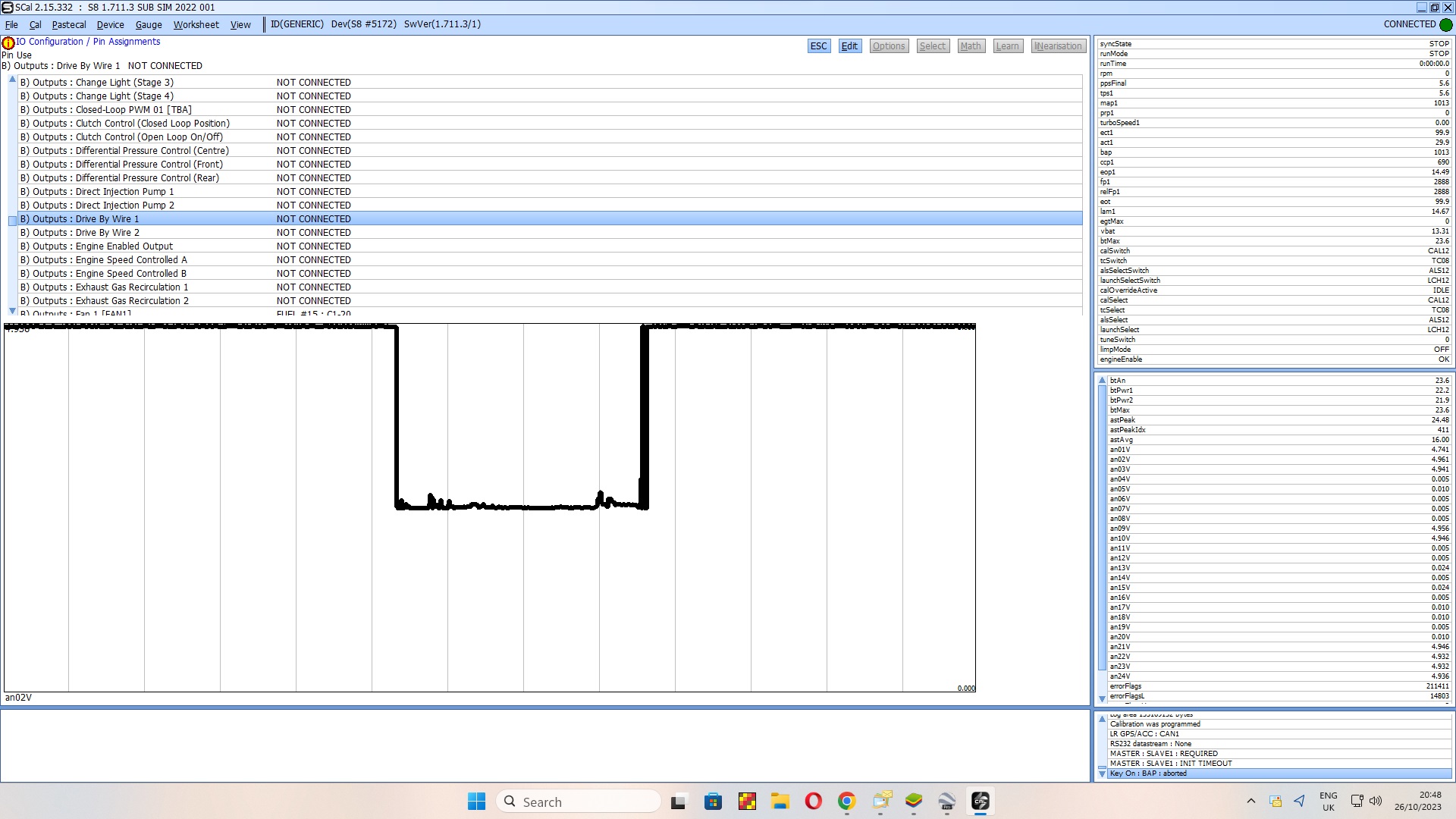Open the Worksheet menu
Viewport: 1456px width, 819px height.
(196, 24)
